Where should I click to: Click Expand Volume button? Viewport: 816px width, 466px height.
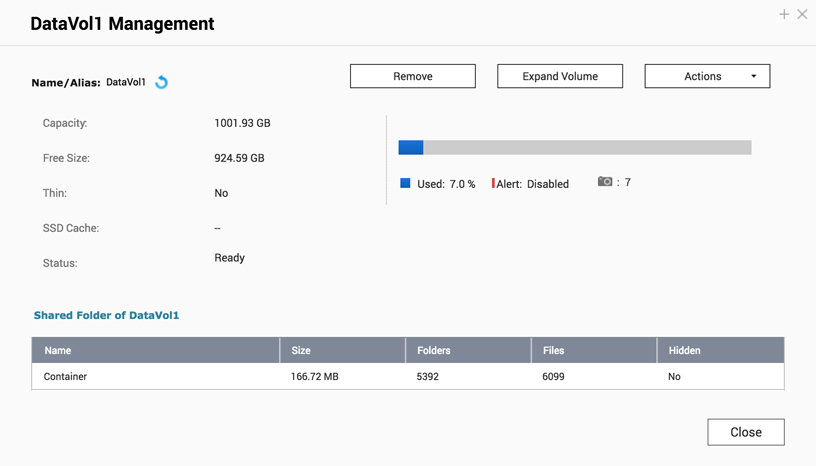click(x=560, y=76)
